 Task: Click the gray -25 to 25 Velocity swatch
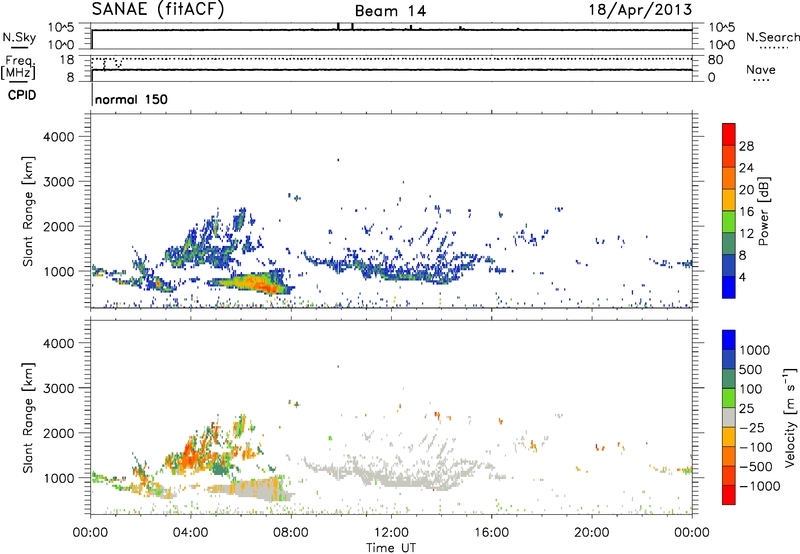(x=729, y=418)
